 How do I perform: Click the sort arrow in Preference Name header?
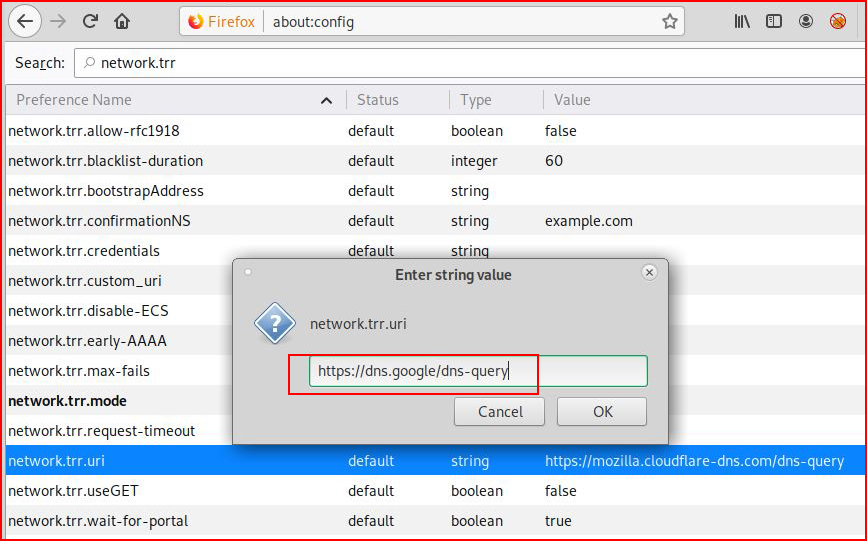point(326,101)
